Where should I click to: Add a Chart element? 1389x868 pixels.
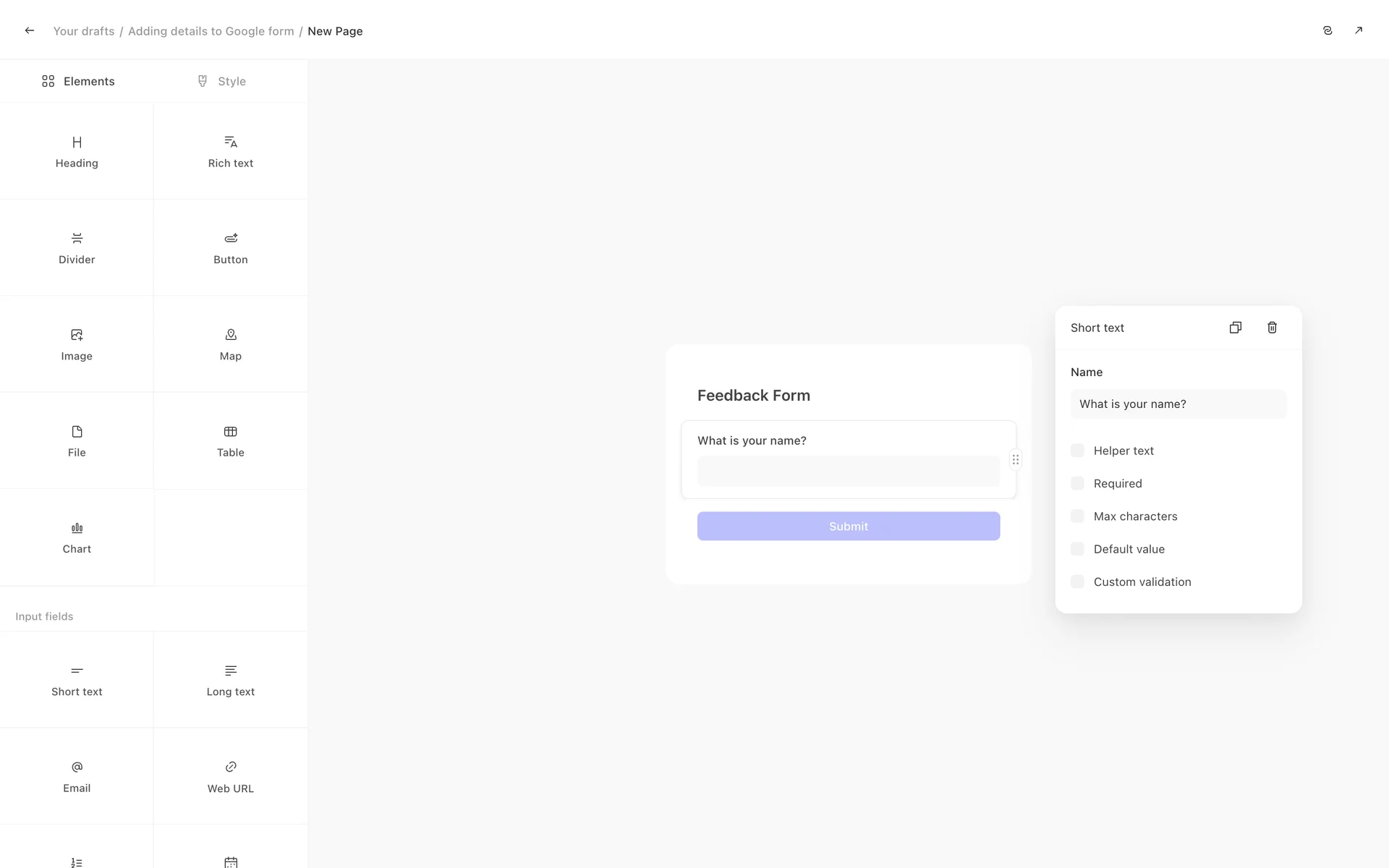click(x=77, y=537)
